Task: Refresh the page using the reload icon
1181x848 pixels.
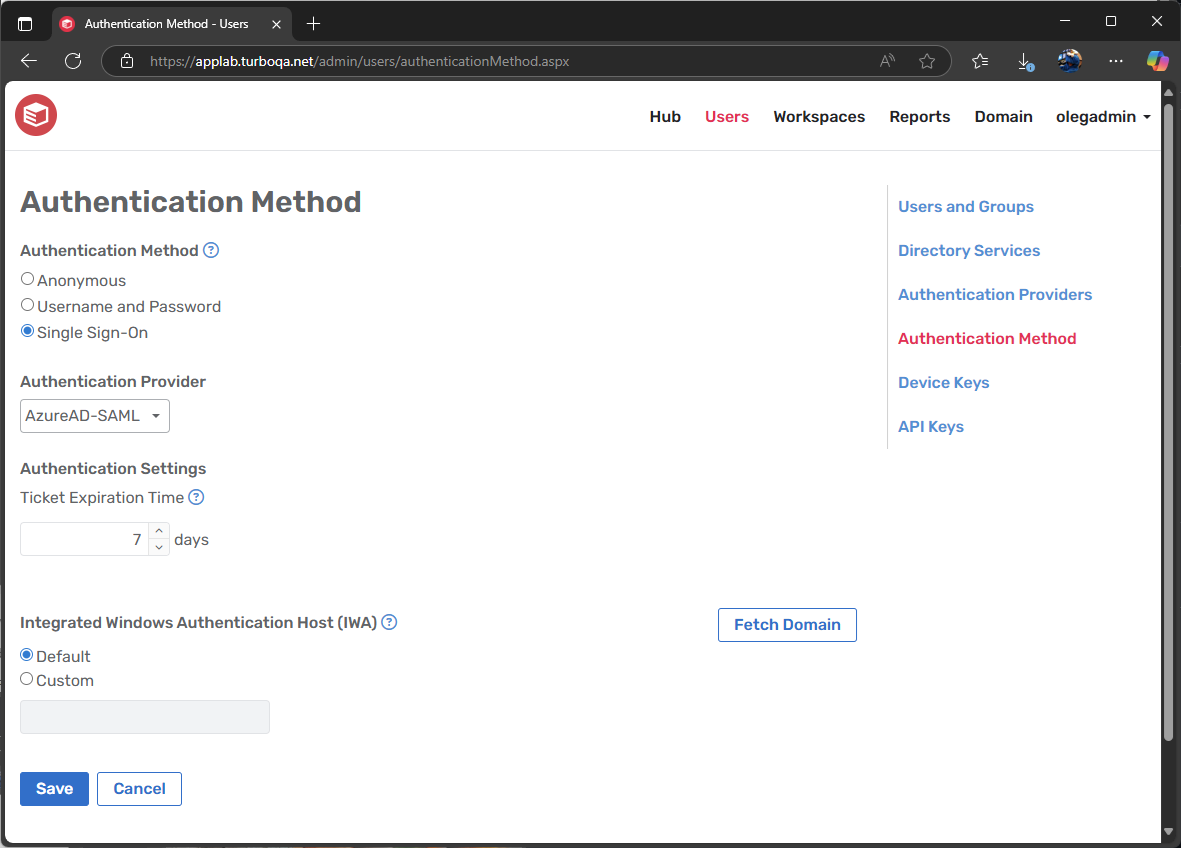Action: coord(72,60)
